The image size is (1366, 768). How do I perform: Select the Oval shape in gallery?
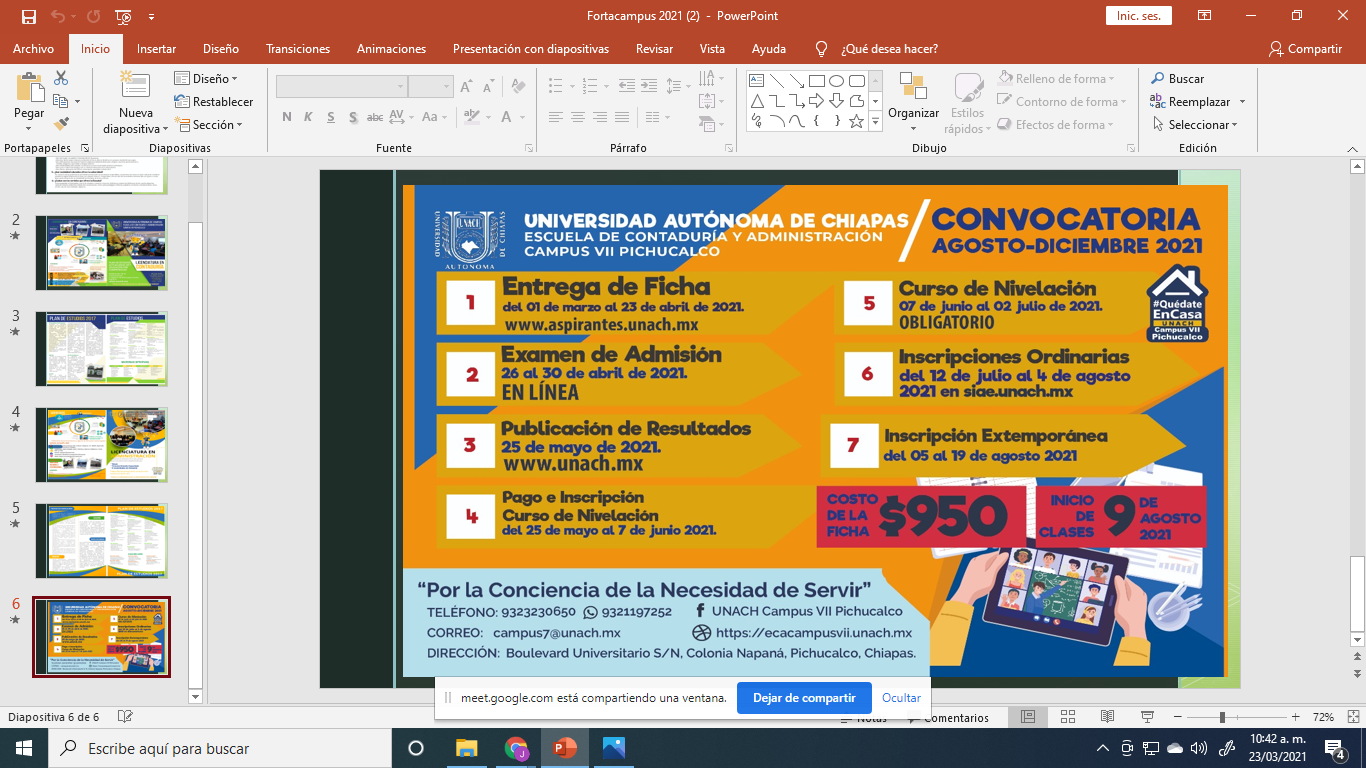pos(837,81)
